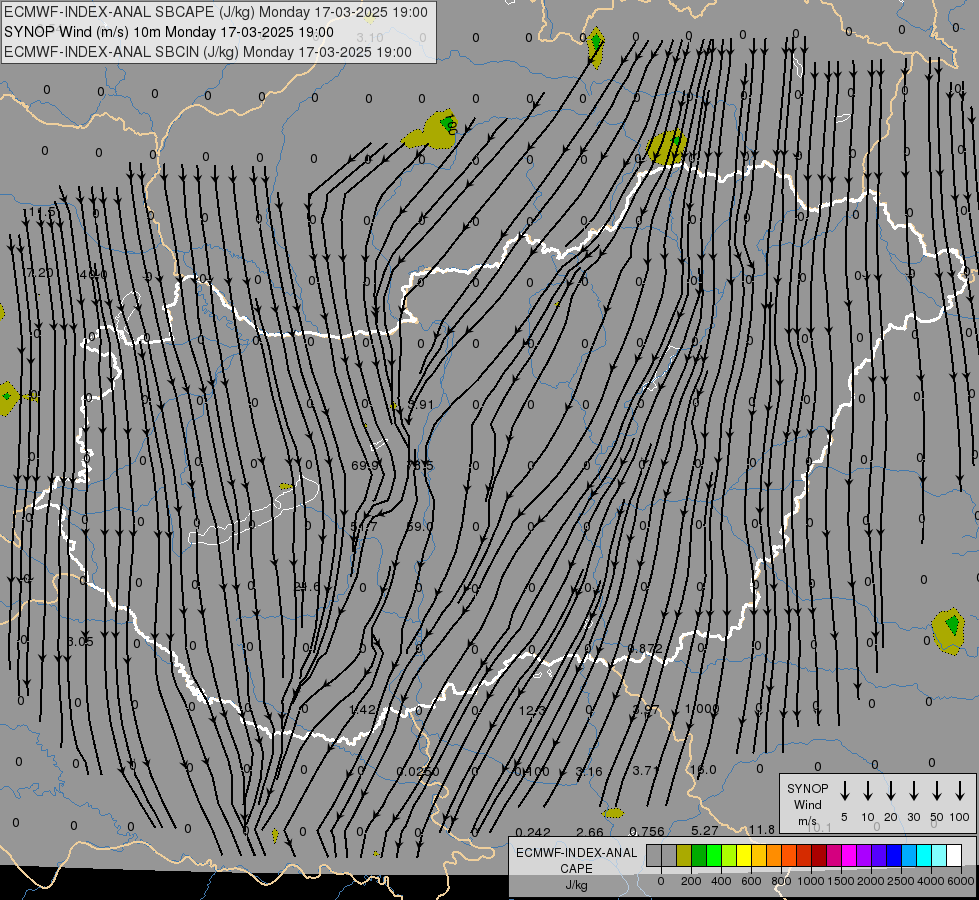Click the 'J/kg' unit label in the CAPE legend
This screenshot has width=979, height=900.
[576, 885]
